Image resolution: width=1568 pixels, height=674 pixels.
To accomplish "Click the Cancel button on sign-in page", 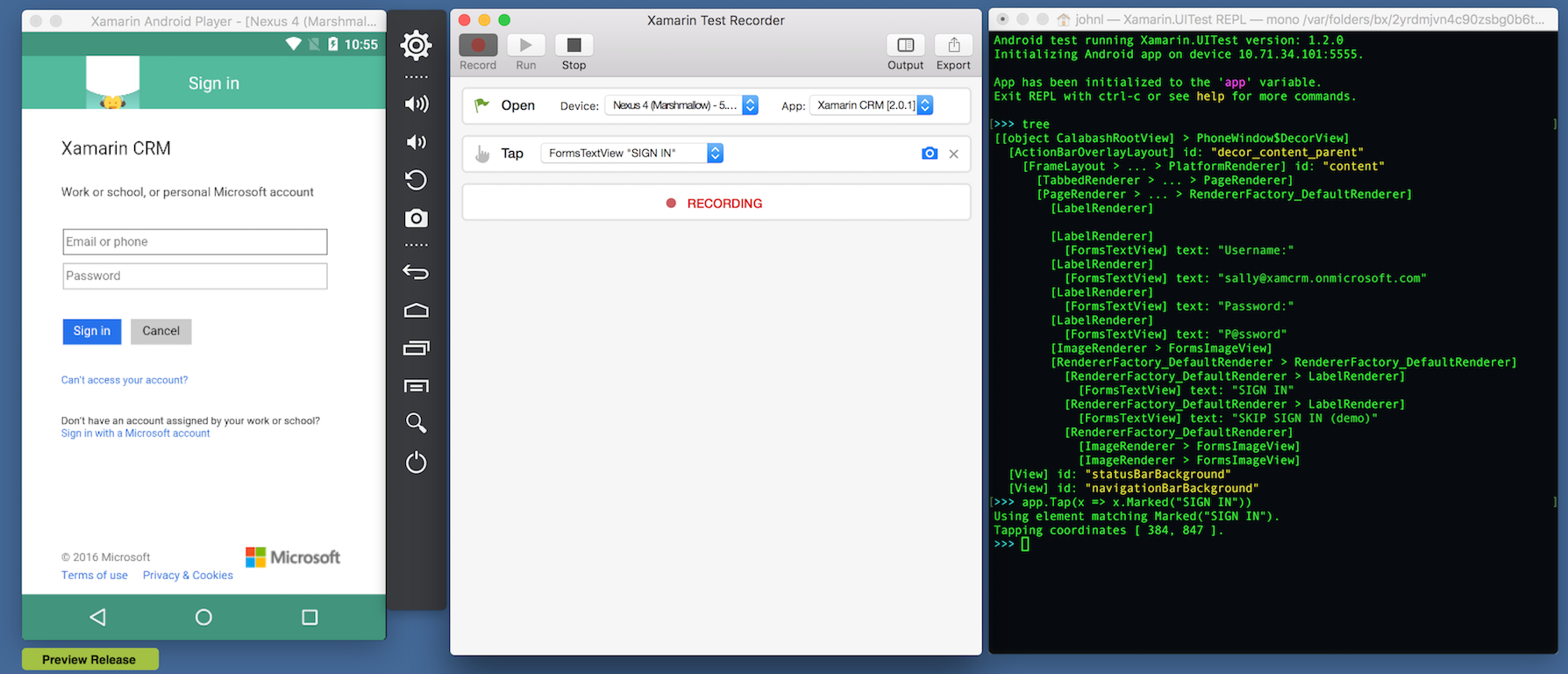I will tap(161, 331).
